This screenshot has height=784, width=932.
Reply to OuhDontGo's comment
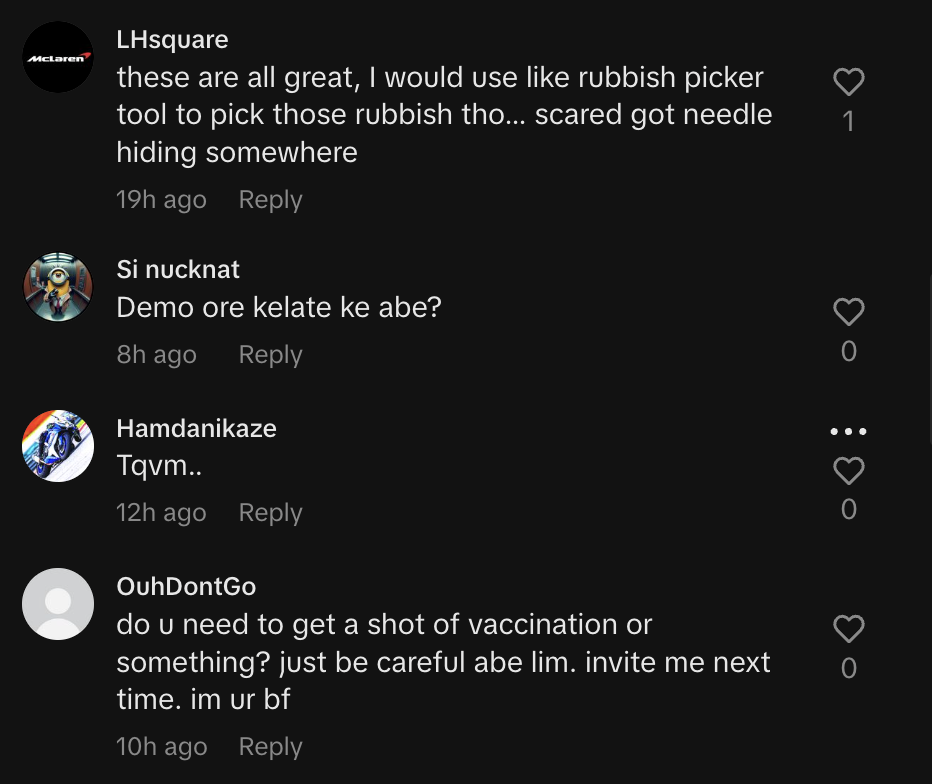270,747
